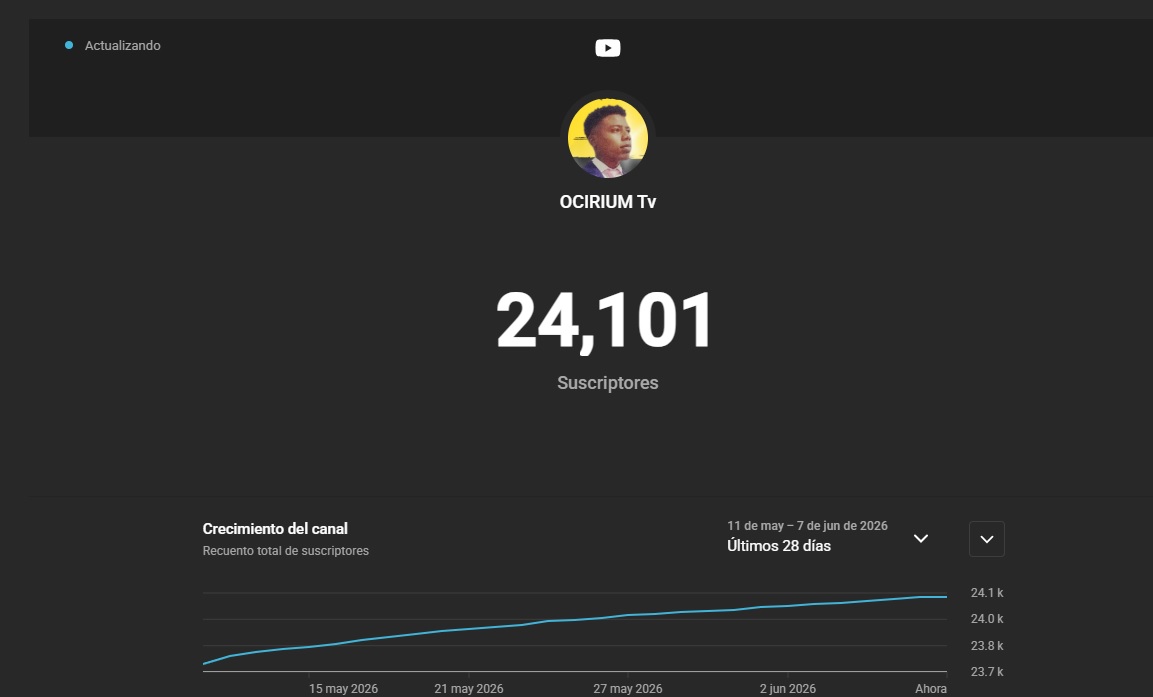Click the 23.8 k axis value
The width and height of the screenshot is (1153, 697).
(987, 646)
